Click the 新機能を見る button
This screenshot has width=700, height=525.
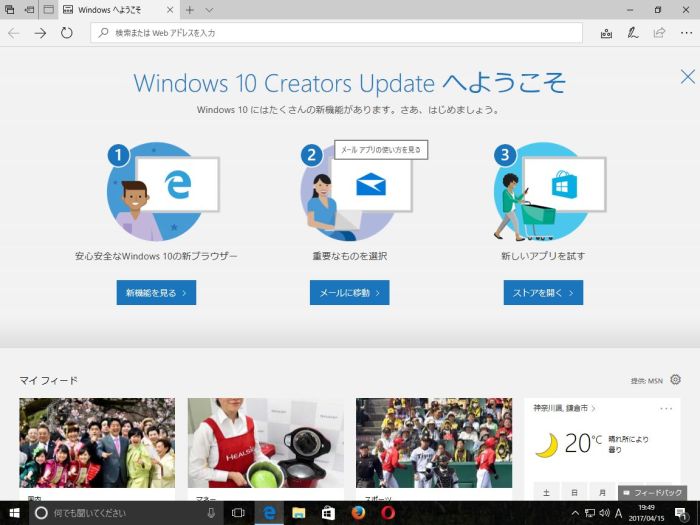tap(155, 292)
